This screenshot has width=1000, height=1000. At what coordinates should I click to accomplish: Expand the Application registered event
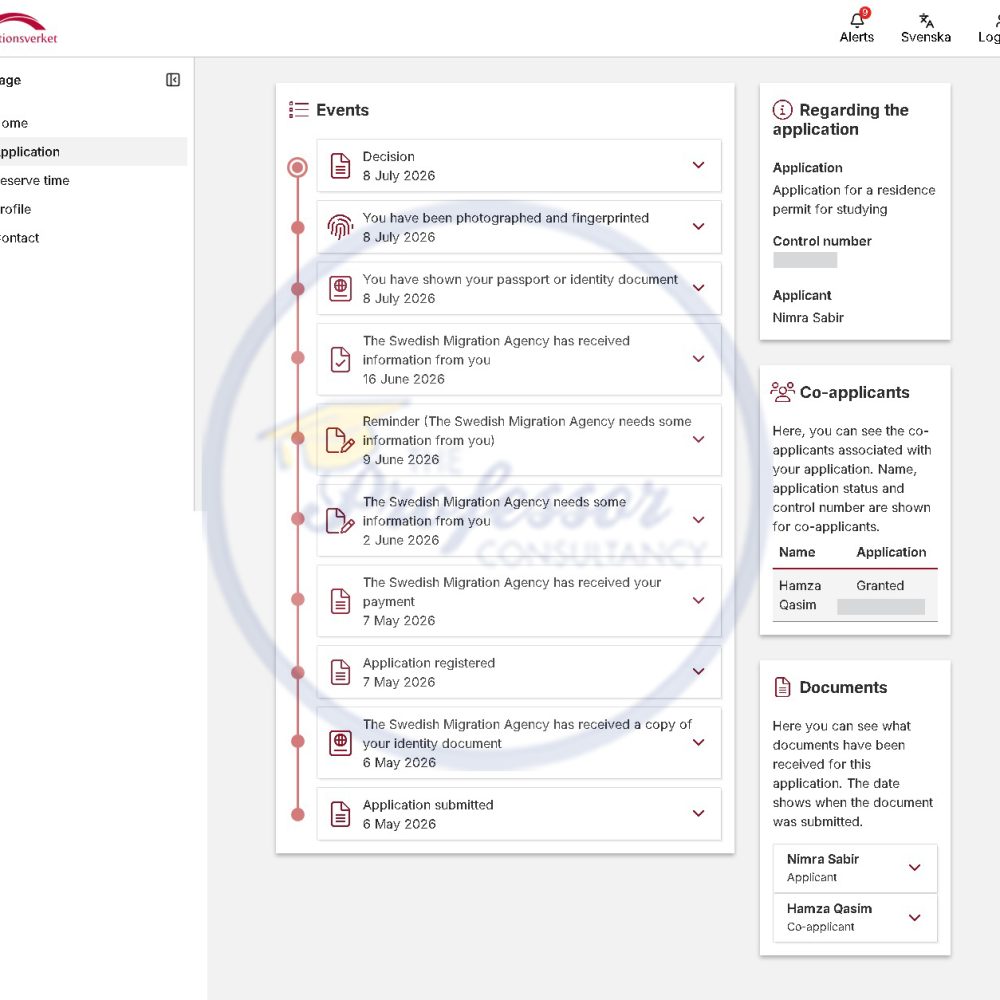(698, 672)
